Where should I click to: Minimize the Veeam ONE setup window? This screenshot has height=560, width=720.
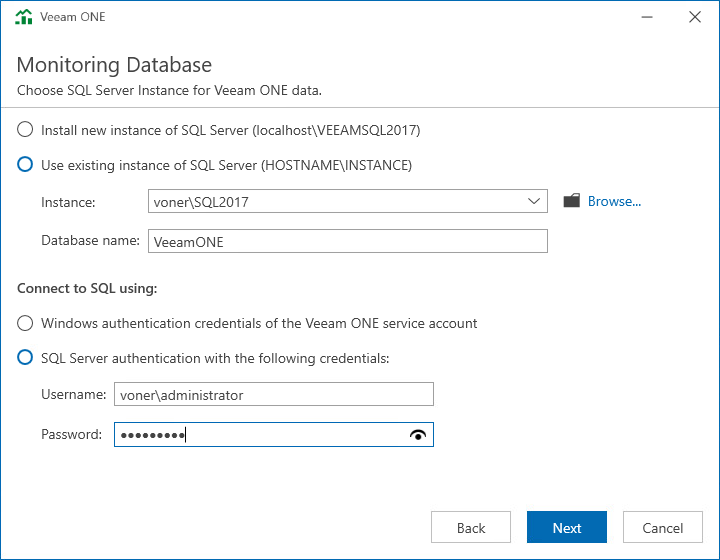coord(647,17)
